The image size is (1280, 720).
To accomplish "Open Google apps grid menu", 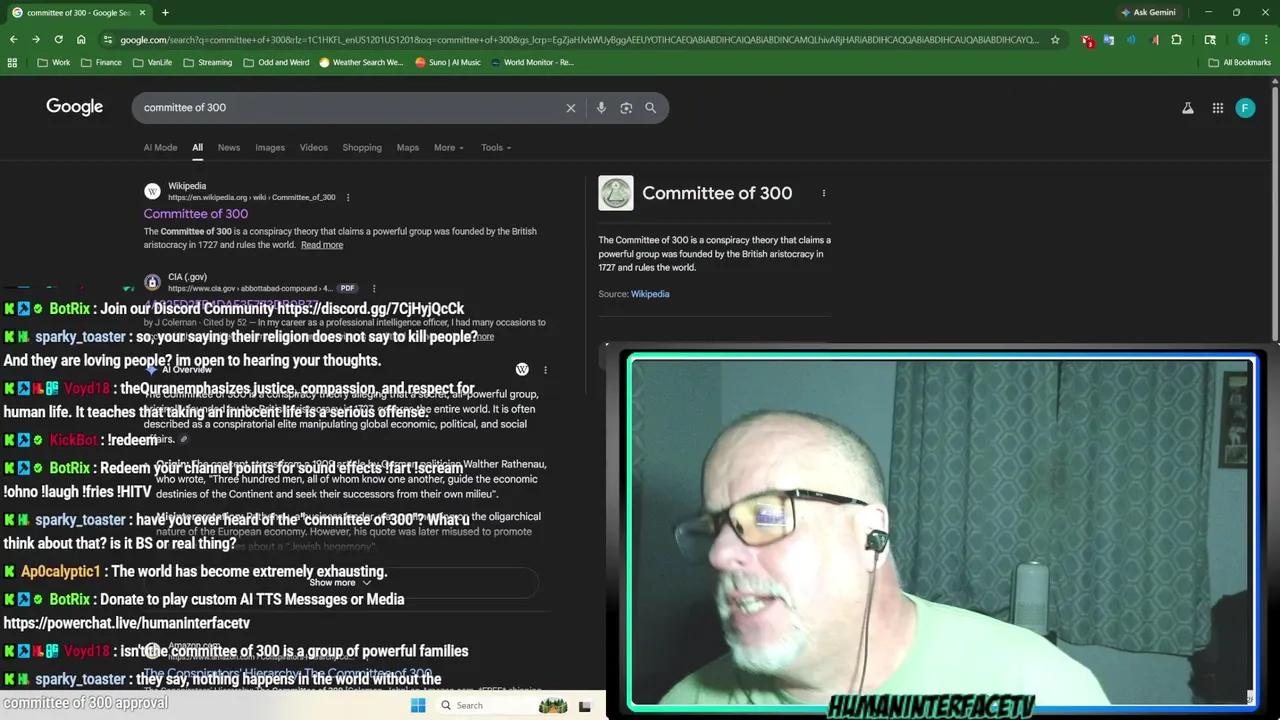I will pos(1218,108).
